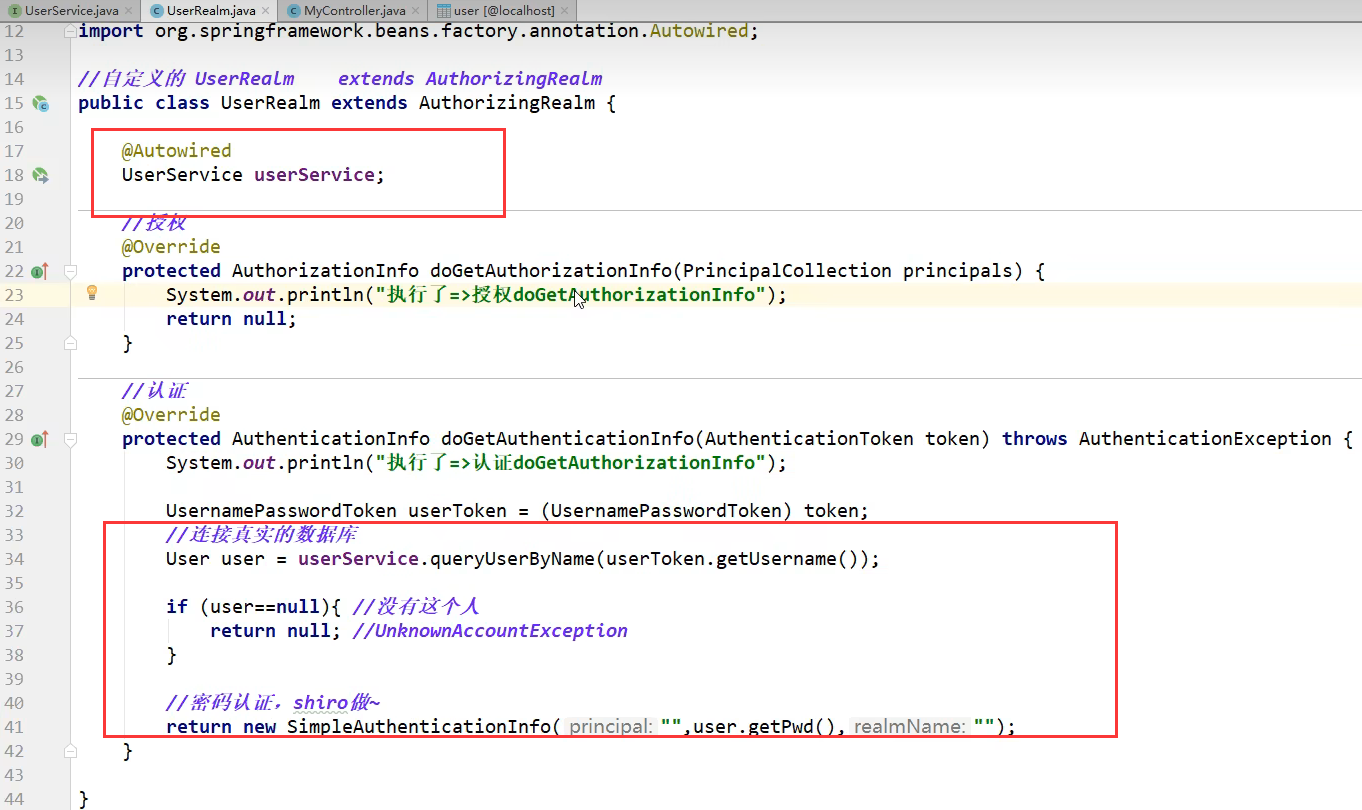Viewport: 1362px width, 810px height.
Task: Click the Spring bean gutter icon on line 15
Action: (40, 103)
